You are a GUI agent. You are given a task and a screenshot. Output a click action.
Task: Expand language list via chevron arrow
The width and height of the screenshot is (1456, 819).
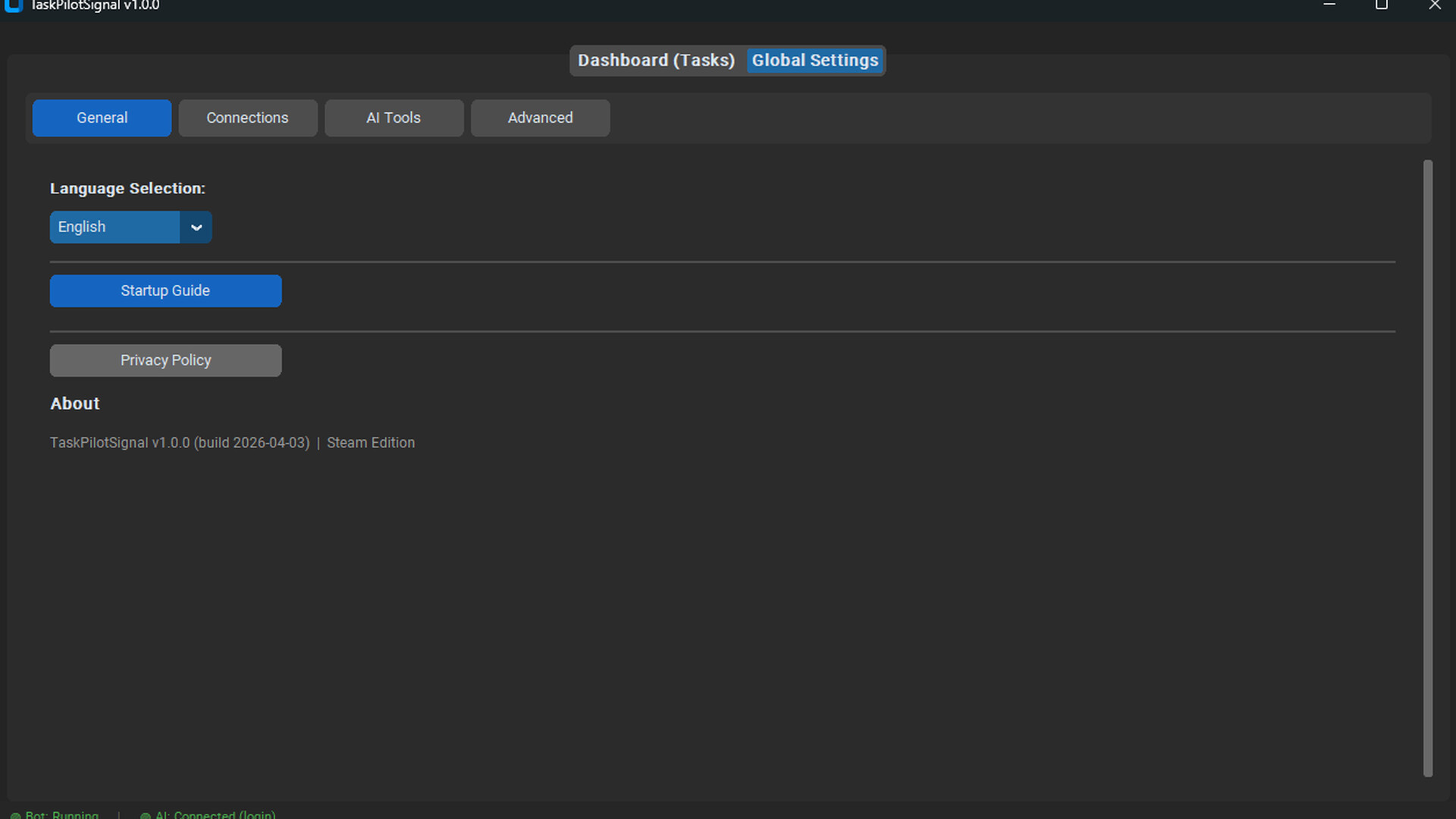pyautogui.click(x=196, y=227)
